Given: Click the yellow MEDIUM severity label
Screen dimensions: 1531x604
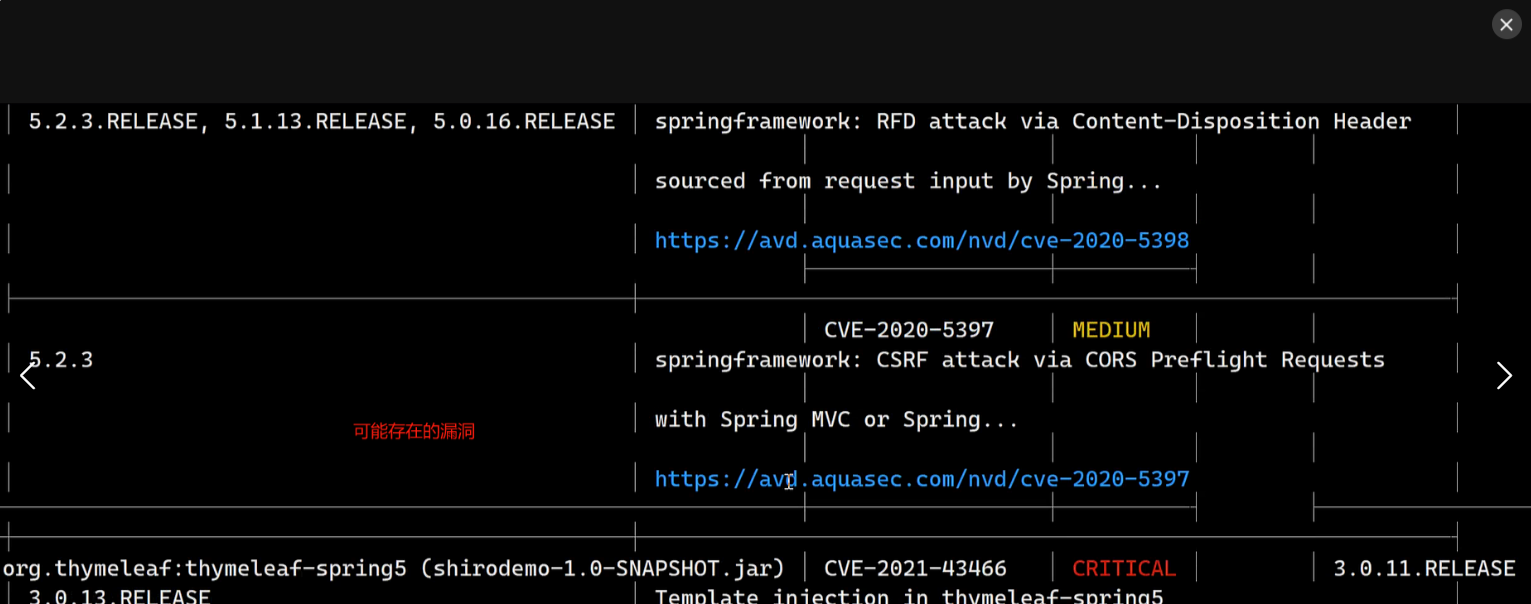Looking at the screenshot, I should click(x=1111, y=330).
